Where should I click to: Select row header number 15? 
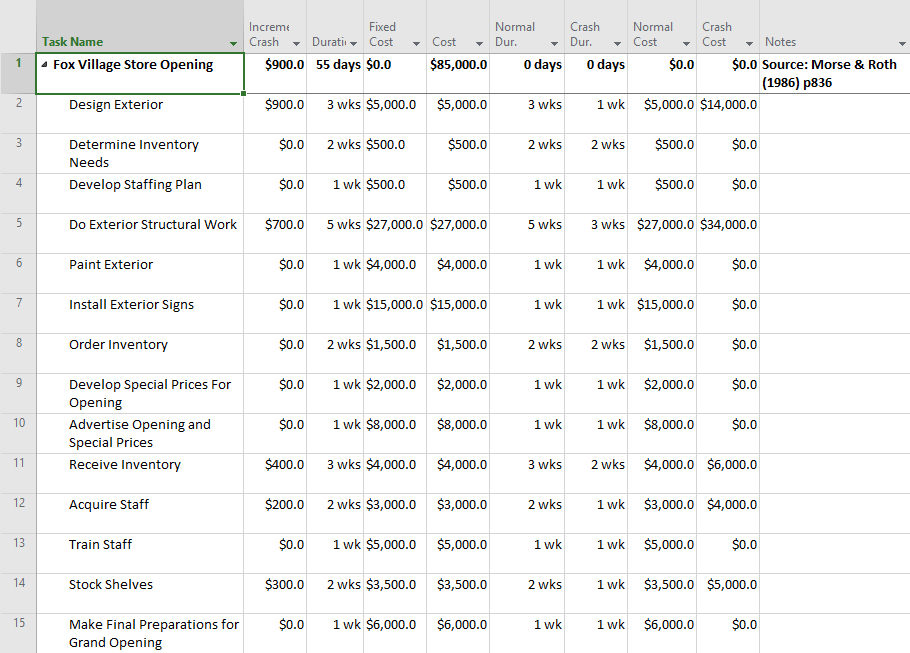[x=18, y=633]
